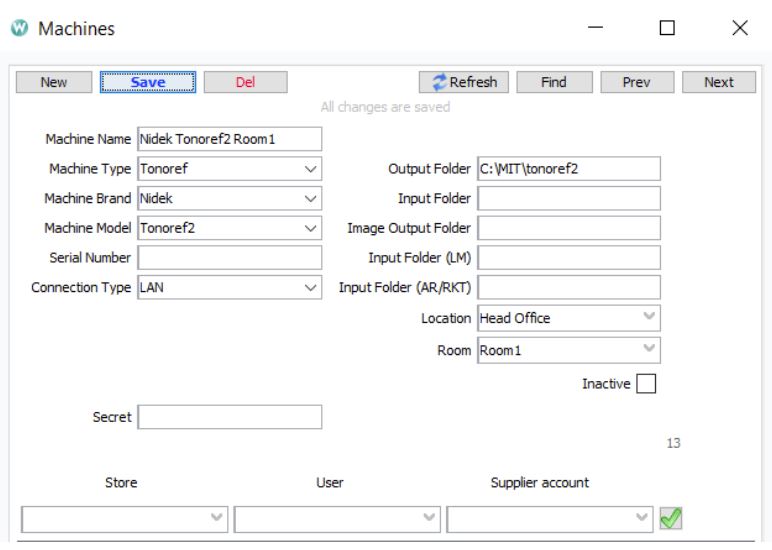The height and width of the screenshot is (550, 772).
Task: Click the Secret input field
Action: (229, 417)
